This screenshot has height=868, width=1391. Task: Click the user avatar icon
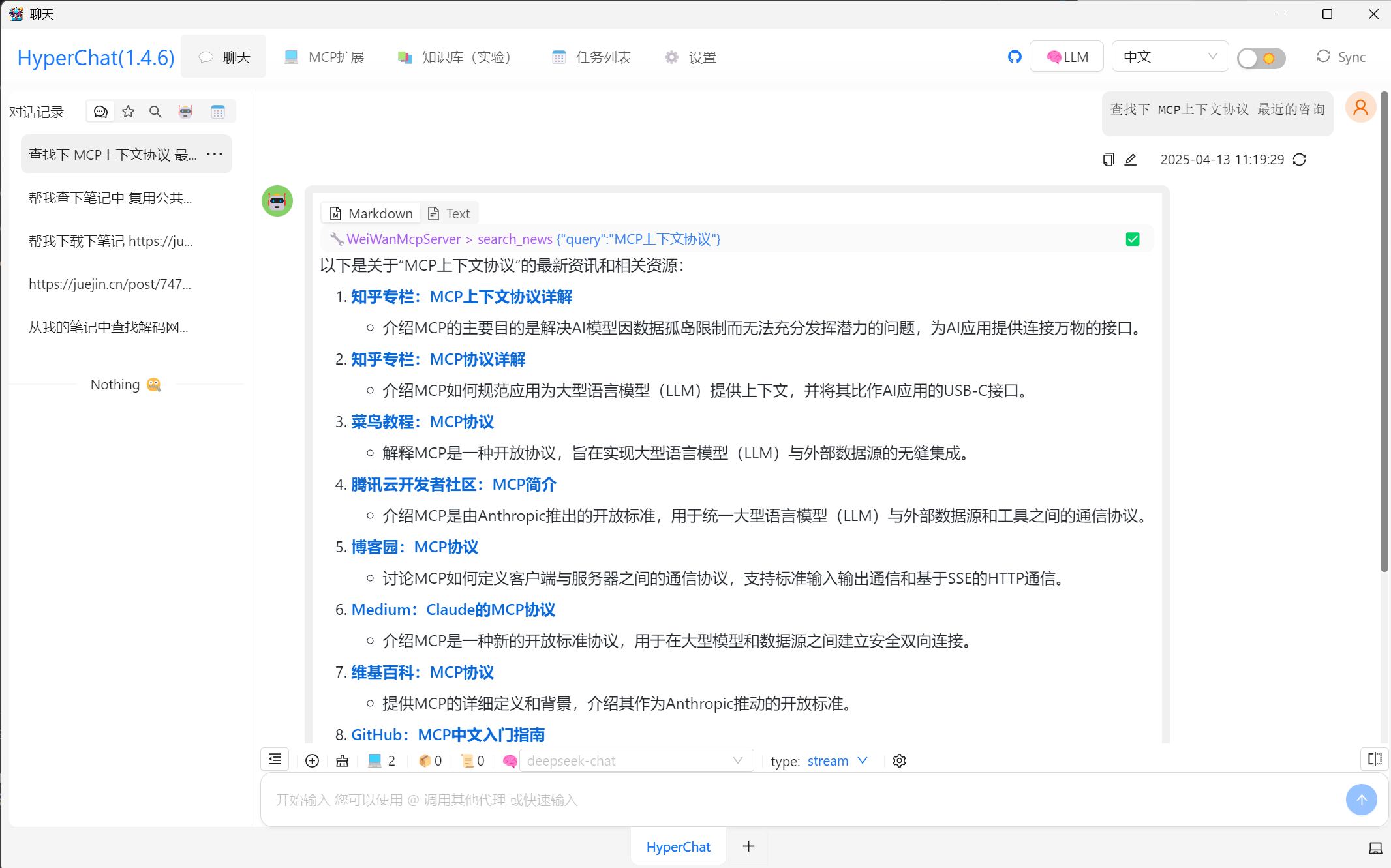[1361, 107]
